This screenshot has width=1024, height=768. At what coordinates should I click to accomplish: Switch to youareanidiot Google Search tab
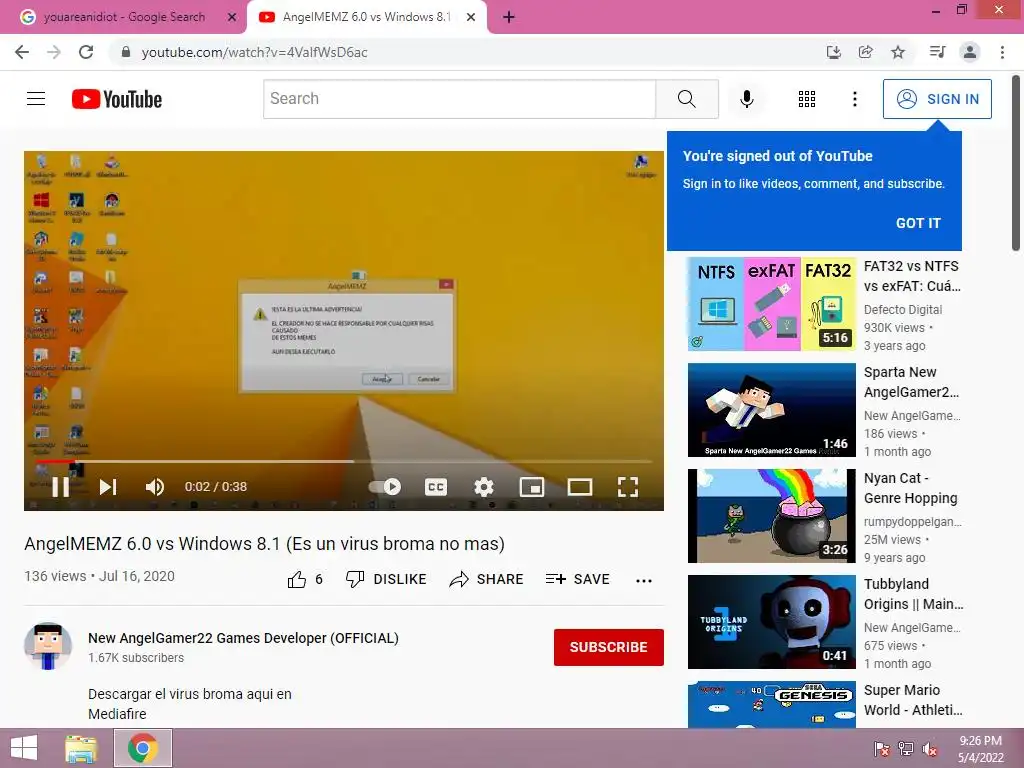click(124, 17)
